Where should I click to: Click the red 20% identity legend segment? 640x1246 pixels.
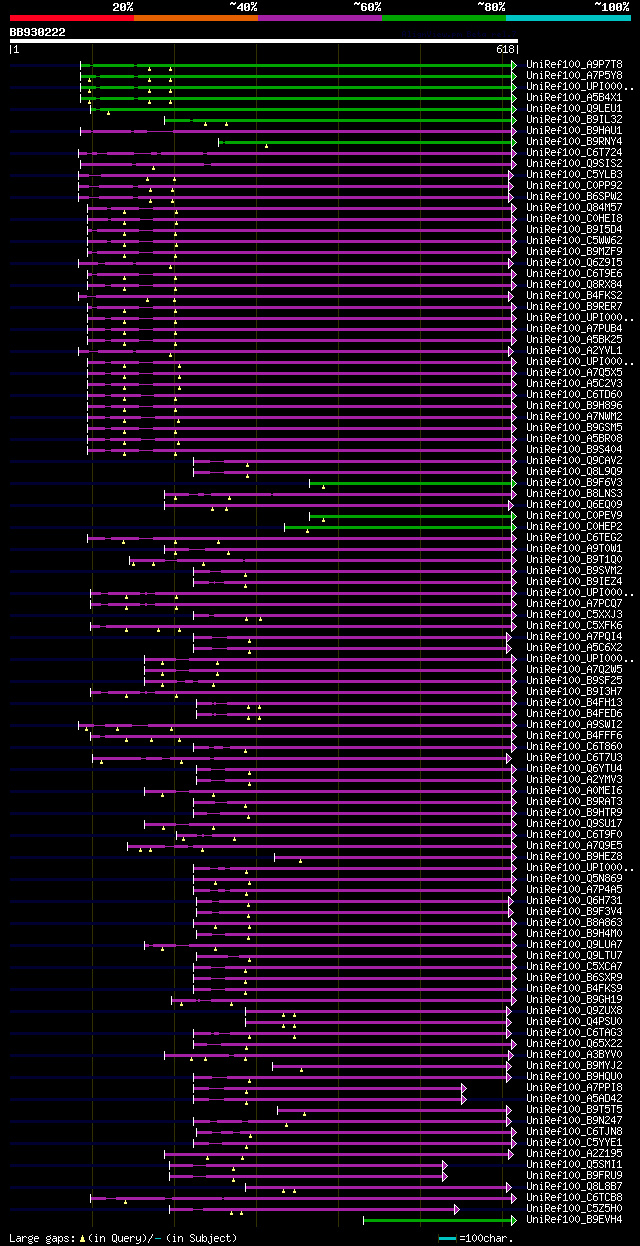[x=72, y=18]
